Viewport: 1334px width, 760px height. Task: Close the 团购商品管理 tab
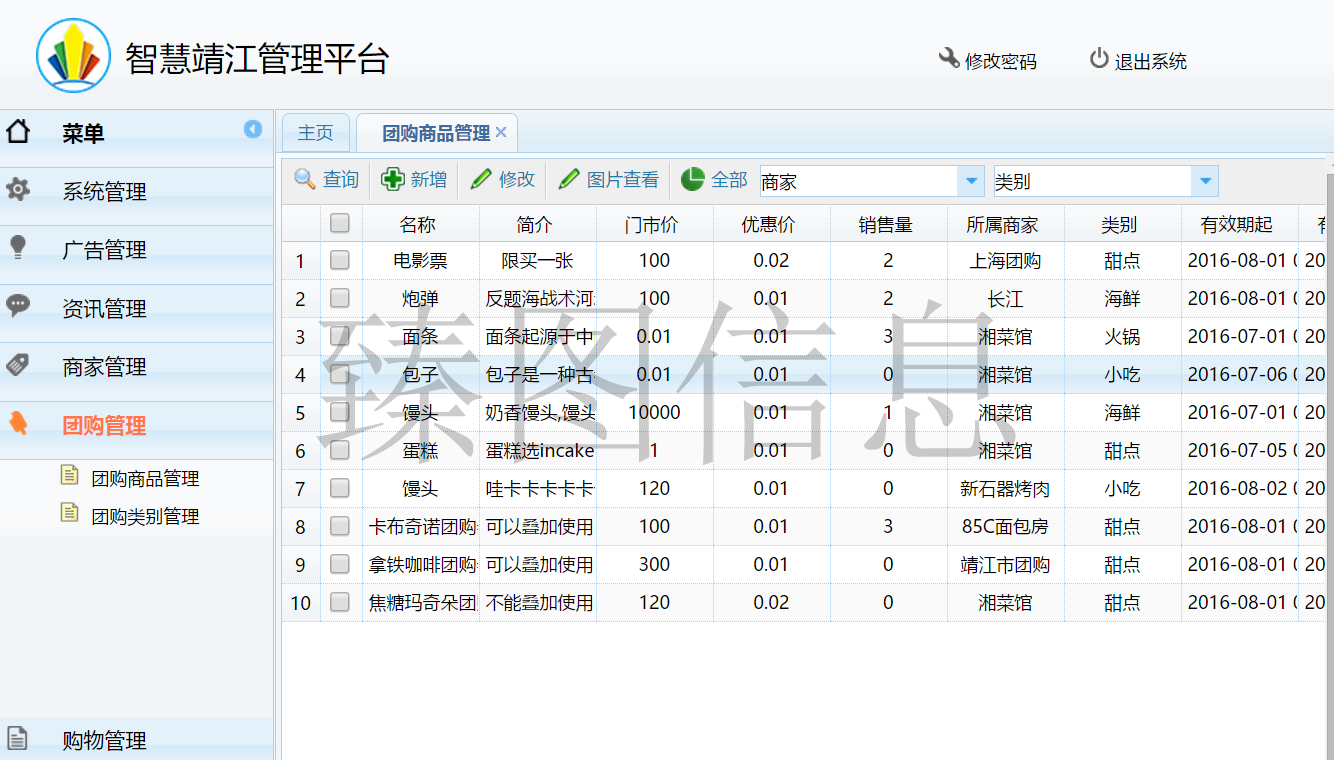pyautogui.click(x=501, y=132)
